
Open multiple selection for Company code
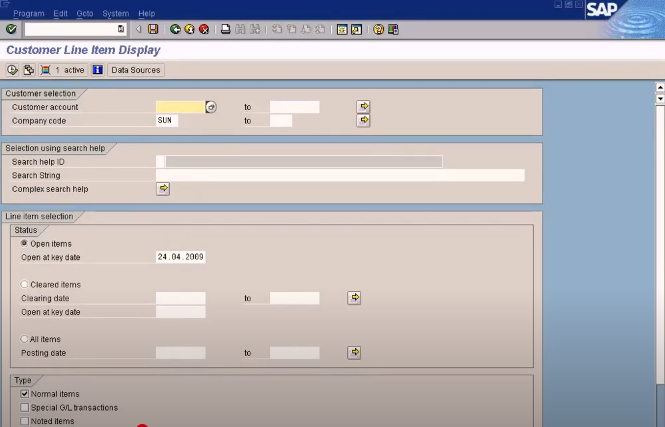363,120
